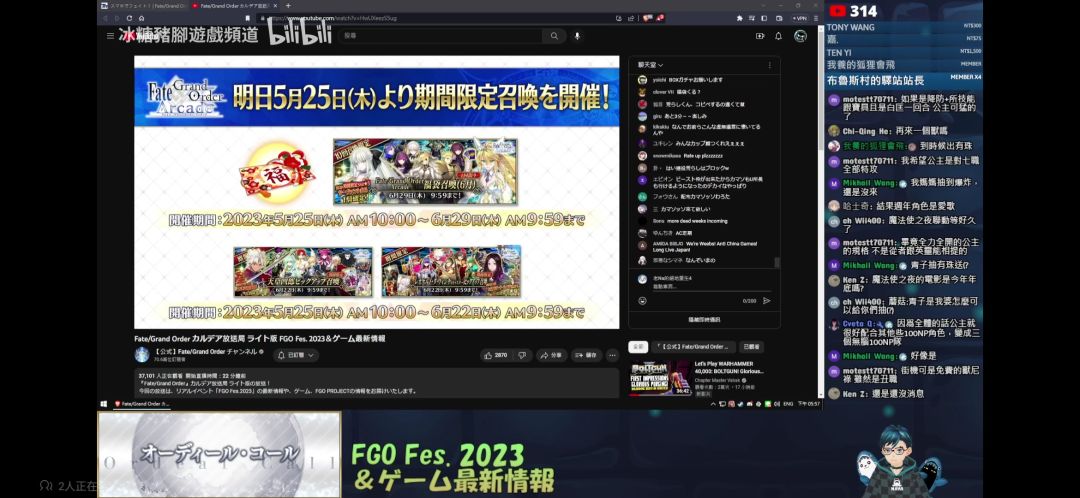This screenshot has width=1080, height=498.
Task: Open the browser main menu icon
Action: [816, 18]
